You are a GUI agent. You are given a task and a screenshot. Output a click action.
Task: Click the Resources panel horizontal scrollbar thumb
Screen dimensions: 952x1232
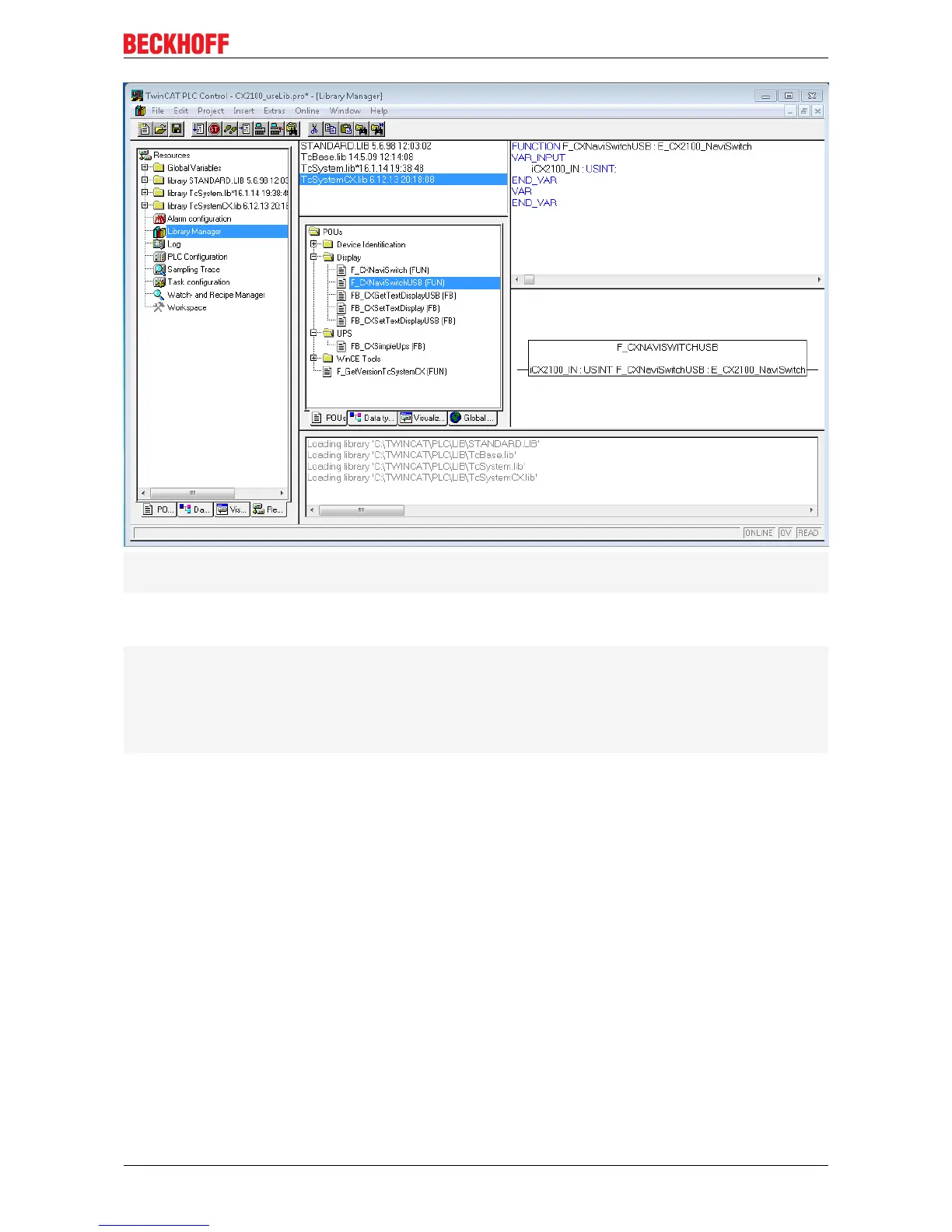tap(192, 493)
